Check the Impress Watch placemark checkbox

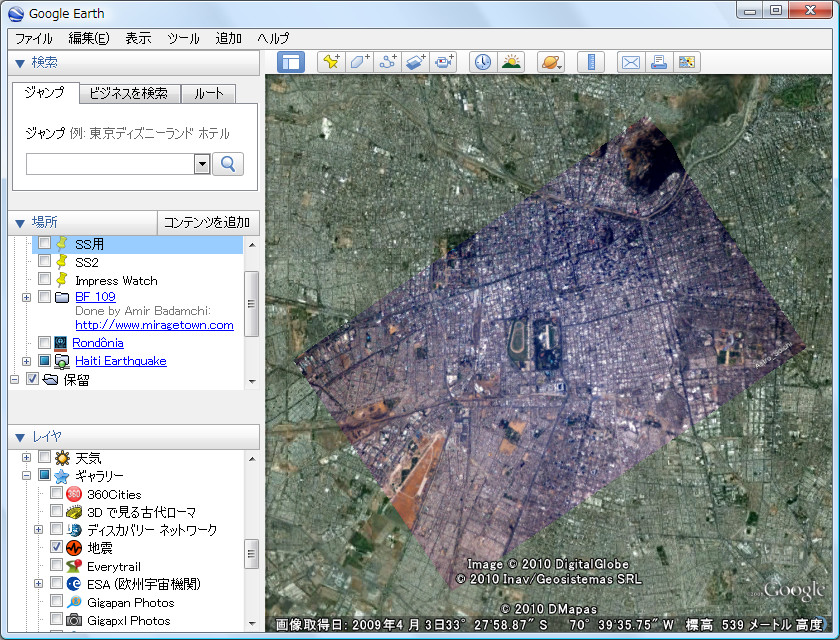tap(44, 280)
